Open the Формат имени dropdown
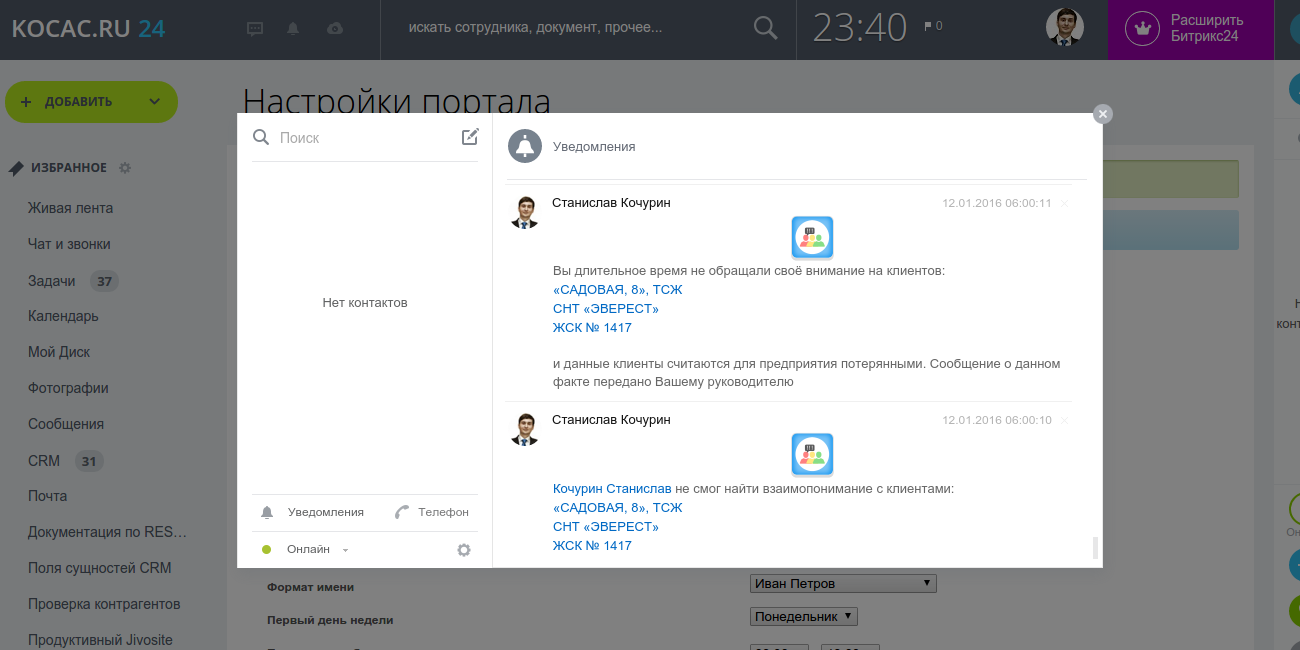1300x650 pixels. 843,583
